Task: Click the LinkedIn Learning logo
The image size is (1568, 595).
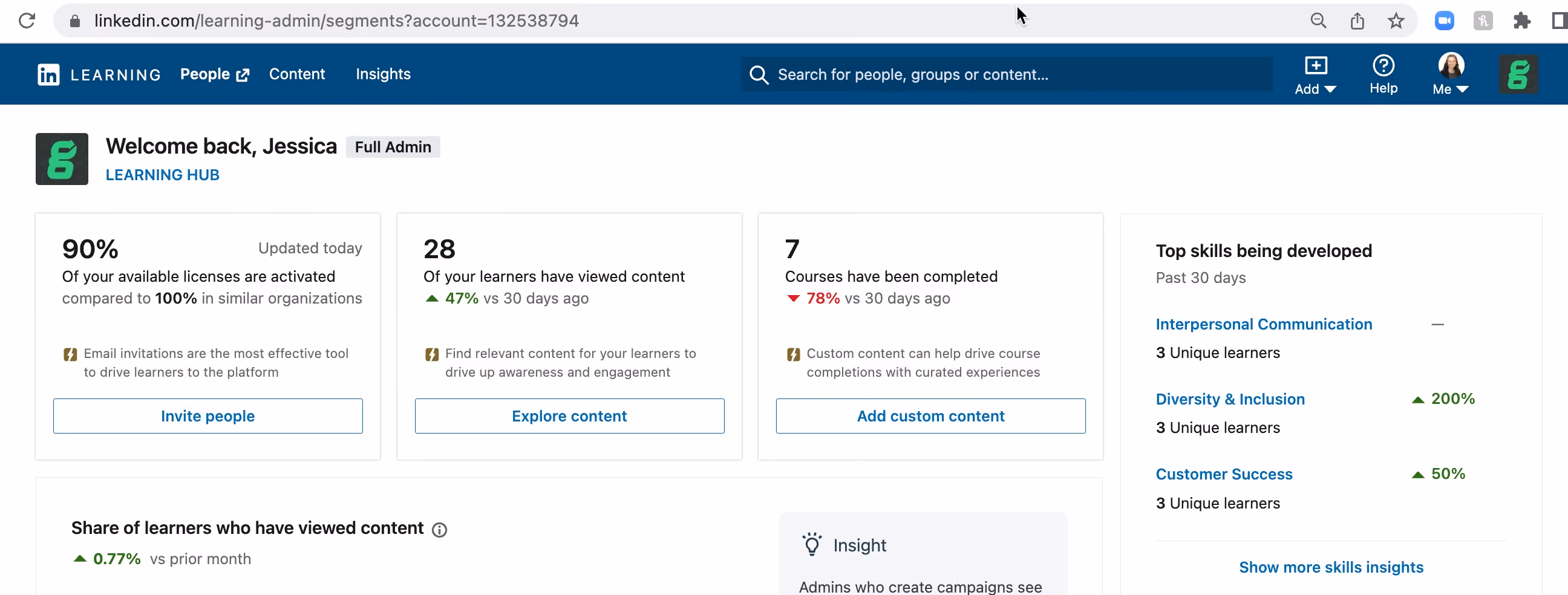Action: [99, 74]
